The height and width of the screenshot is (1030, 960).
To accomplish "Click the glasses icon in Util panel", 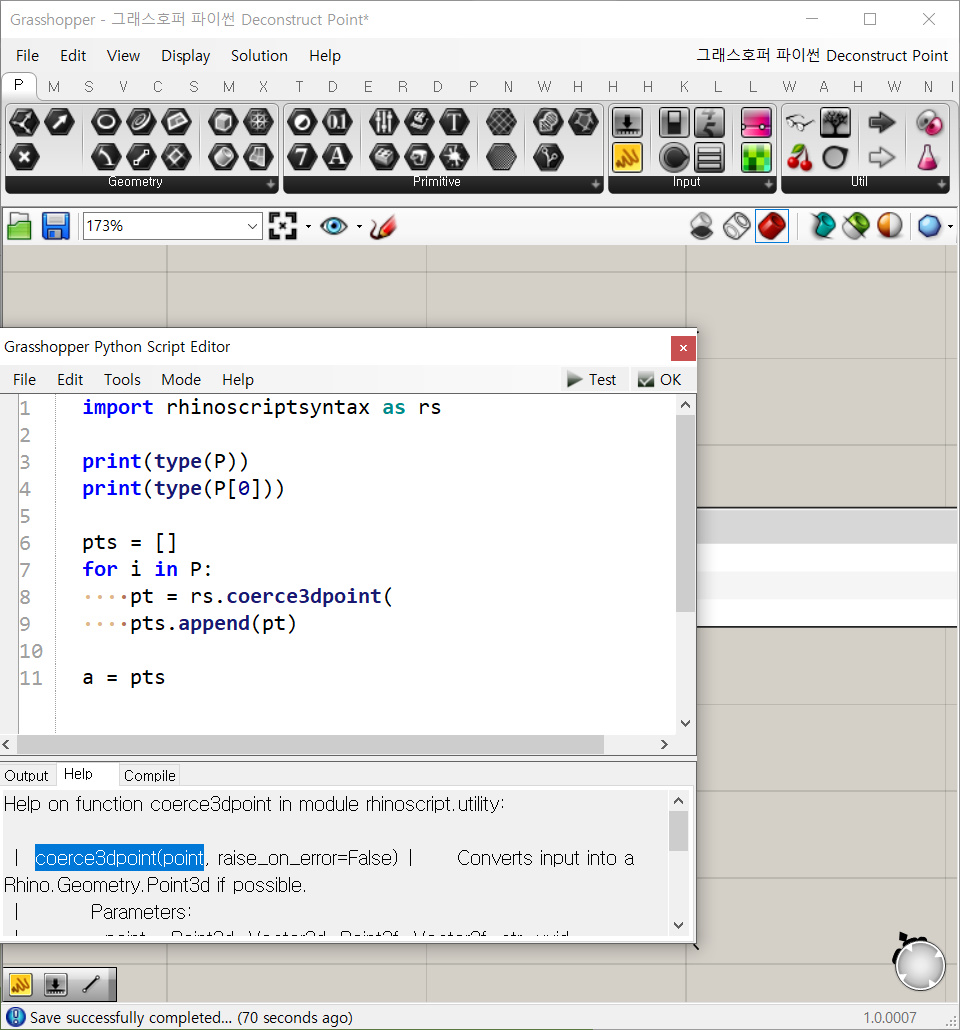I will 799,122.
